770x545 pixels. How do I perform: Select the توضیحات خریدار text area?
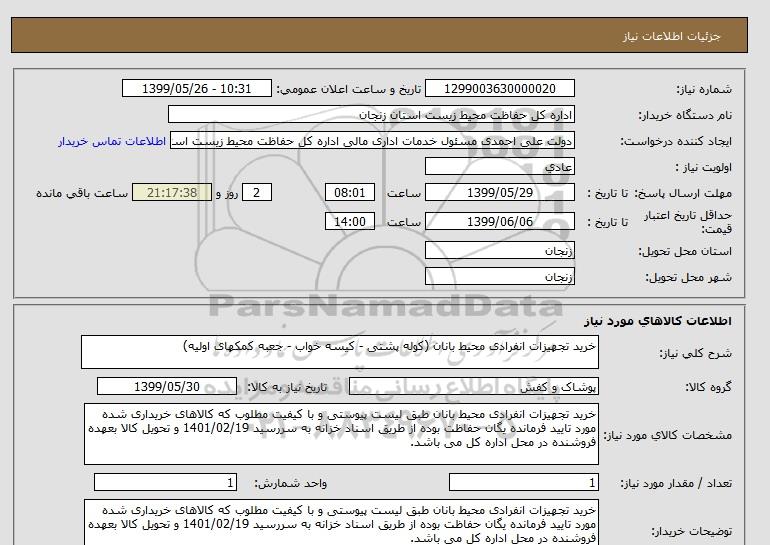pyautogui.click(x=341, y=523)
